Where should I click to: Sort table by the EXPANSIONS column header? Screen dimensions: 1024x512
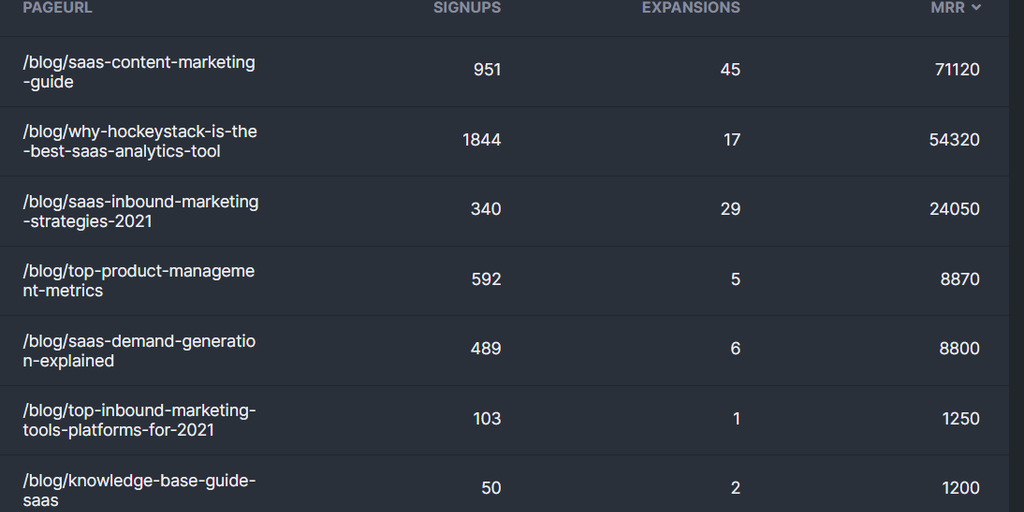(x=691, y=8)
